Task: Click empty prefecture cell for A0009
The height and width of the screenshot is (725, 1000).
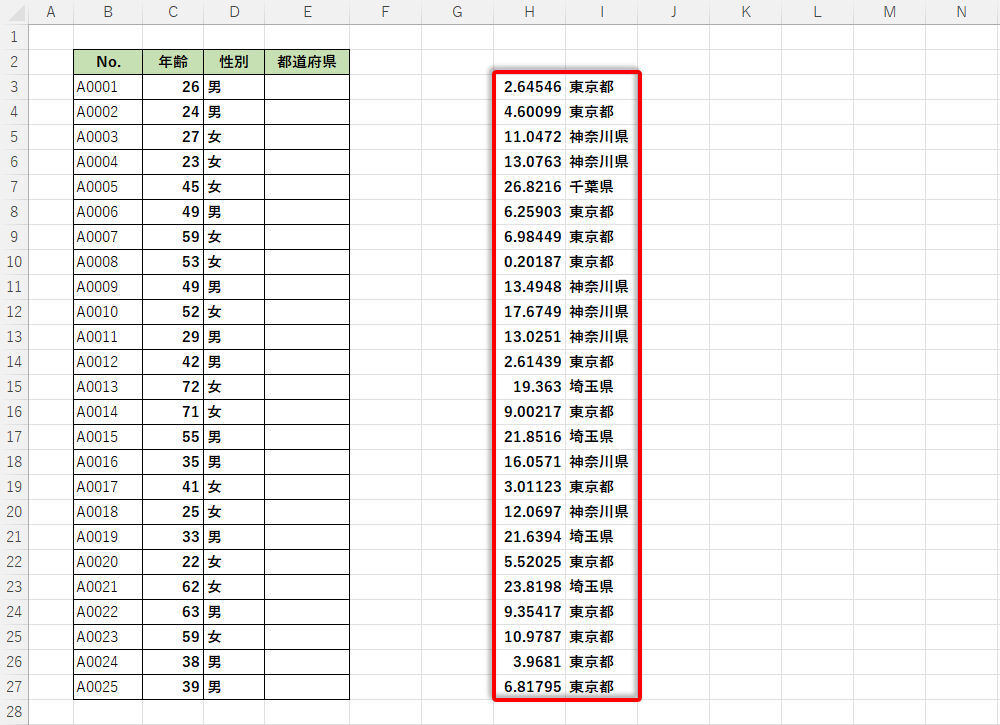Action: pos(307,287)
